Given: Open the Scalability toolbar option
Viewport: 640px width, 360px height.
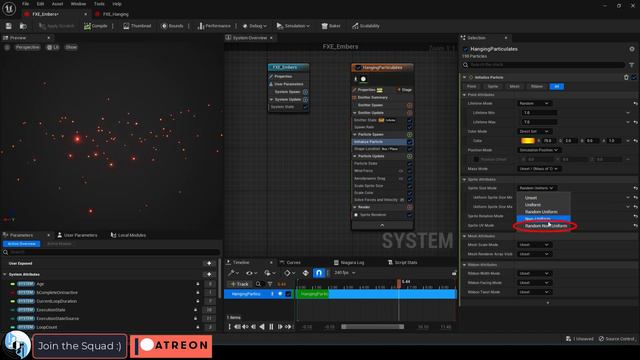Looking at the screenshot, I should 366,26.
